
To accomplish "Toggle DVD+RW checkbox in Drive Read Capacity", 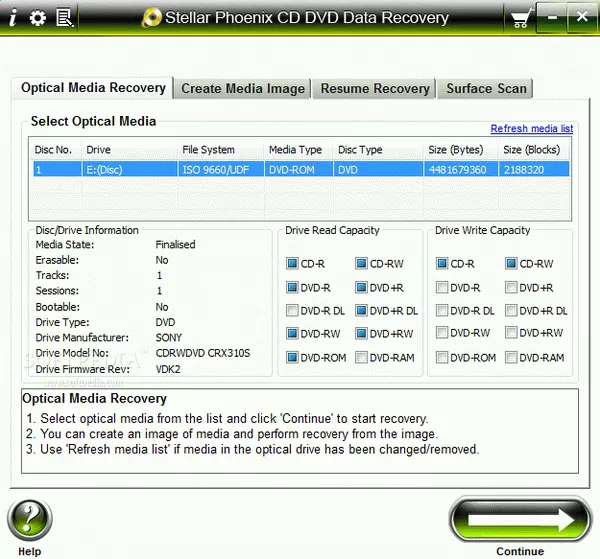I will 361,334.
